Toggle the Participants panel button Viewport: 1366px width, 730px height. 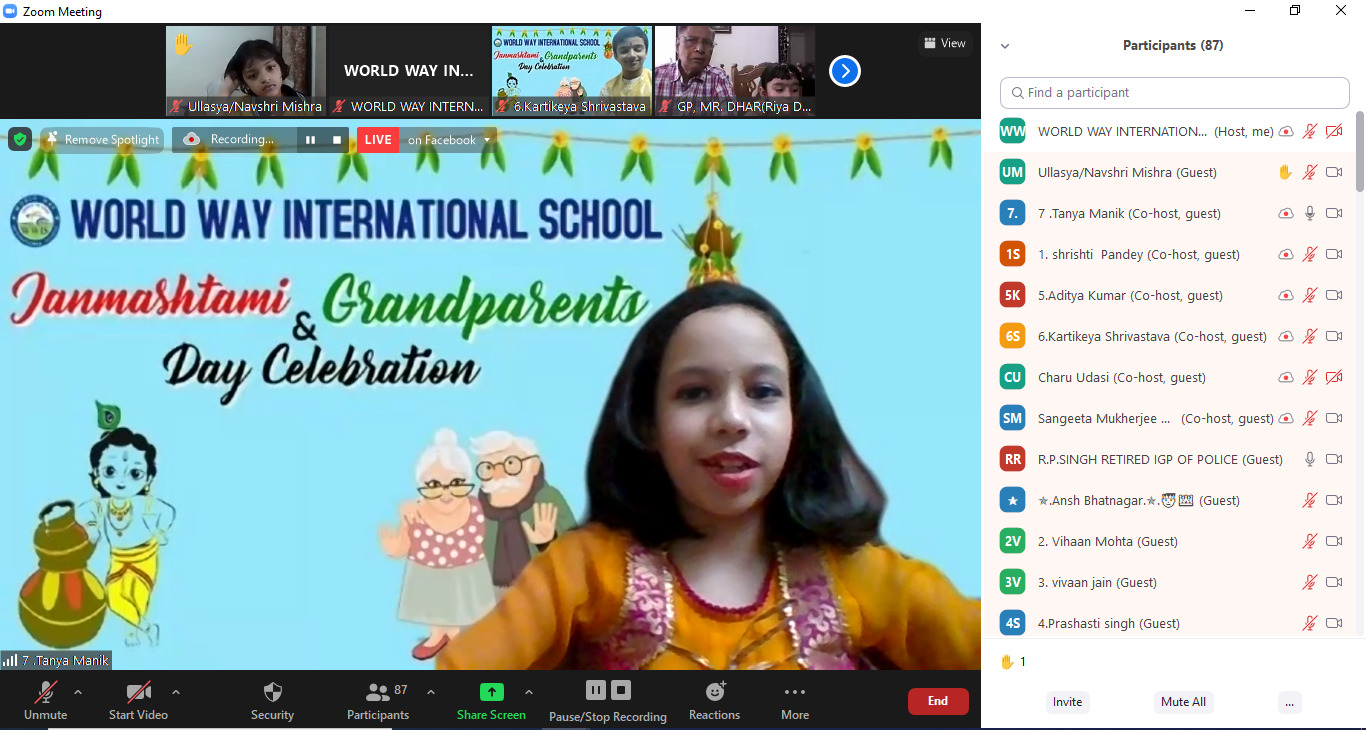click(378, 700)
